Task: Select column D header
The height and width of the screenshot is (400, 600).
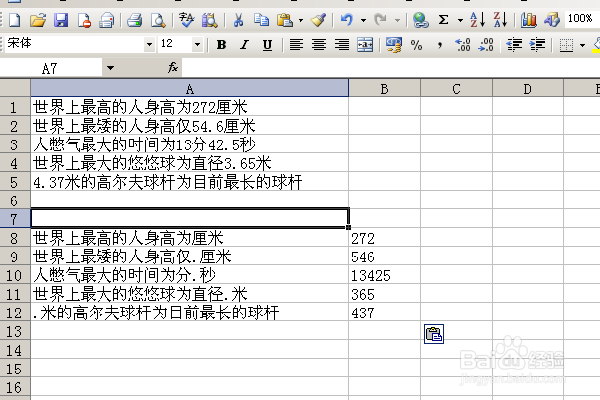Action: pyautogui.click(x=528, y=88)
